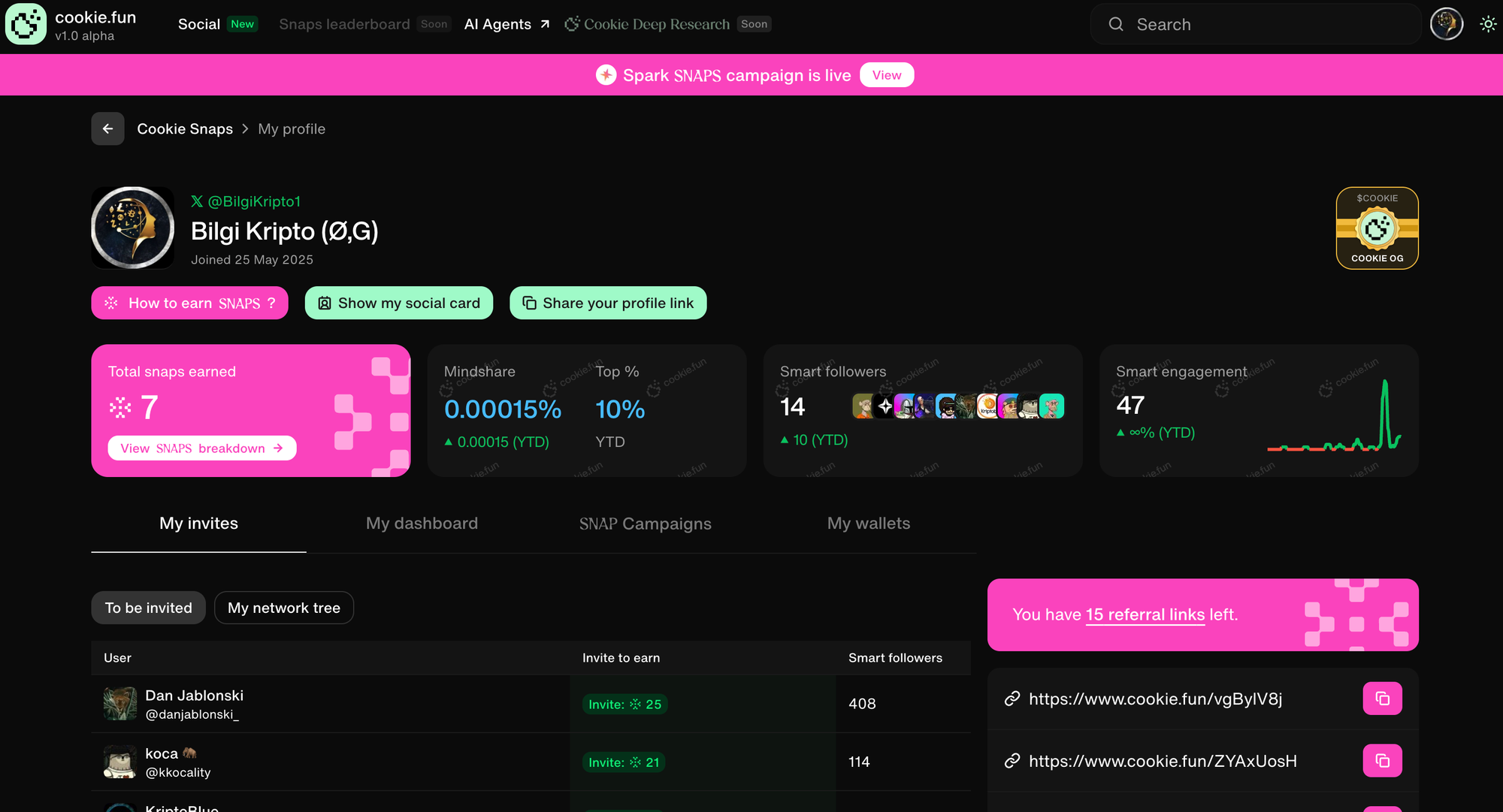Open View SNAPS breakdown link
1503x812 pixels.
pos(202,448)
